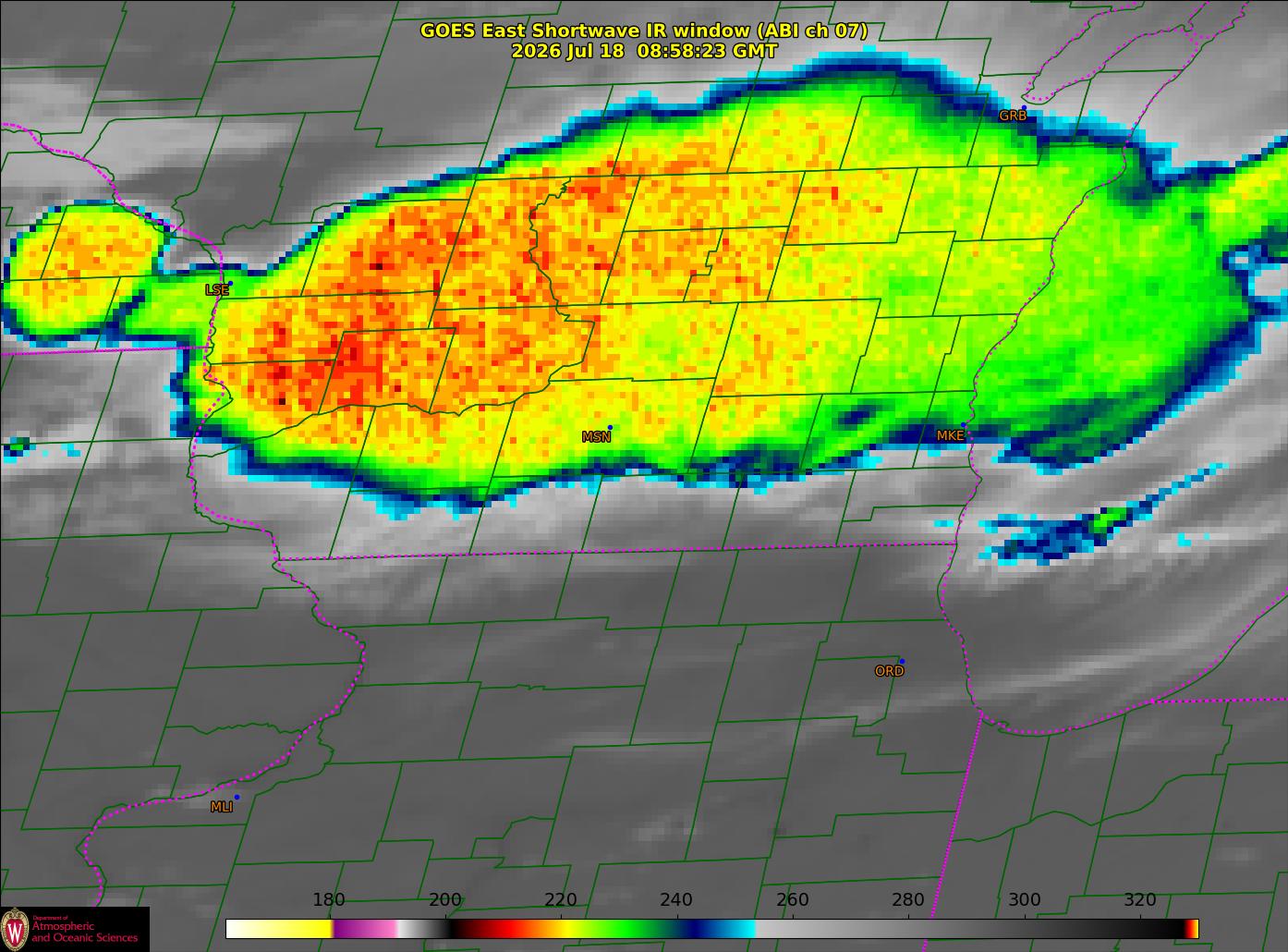Click the blue station dot at LSE
The image size is (1288, 952).
[230, 283]
